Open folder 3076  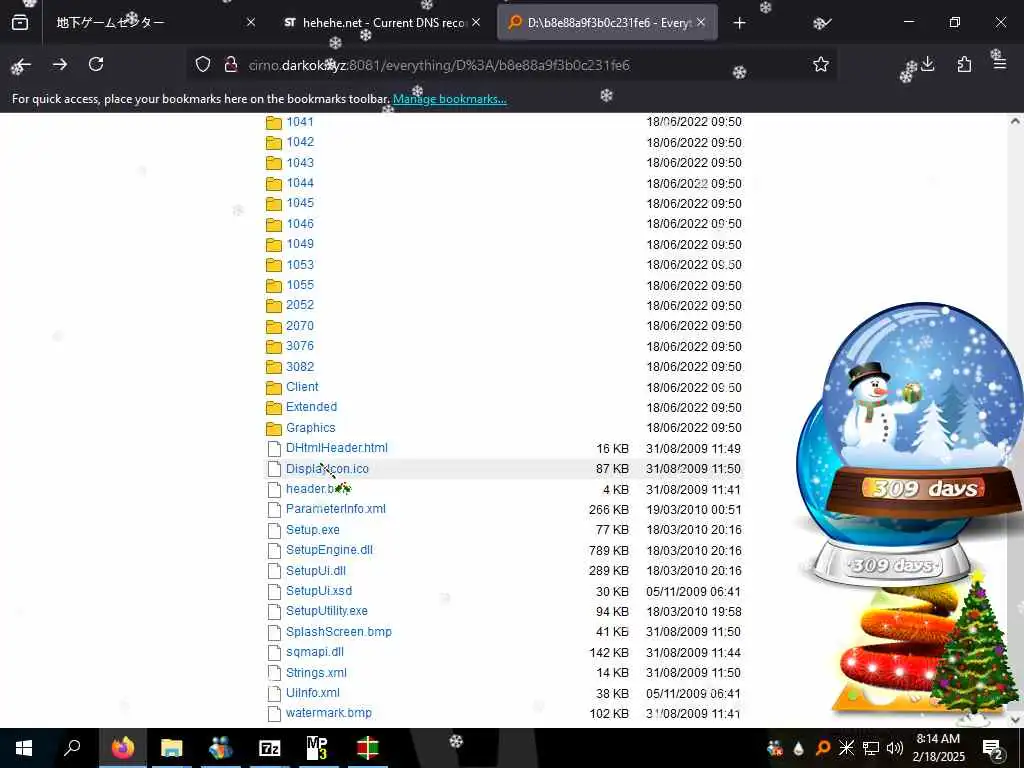click(x=300, y=346)
